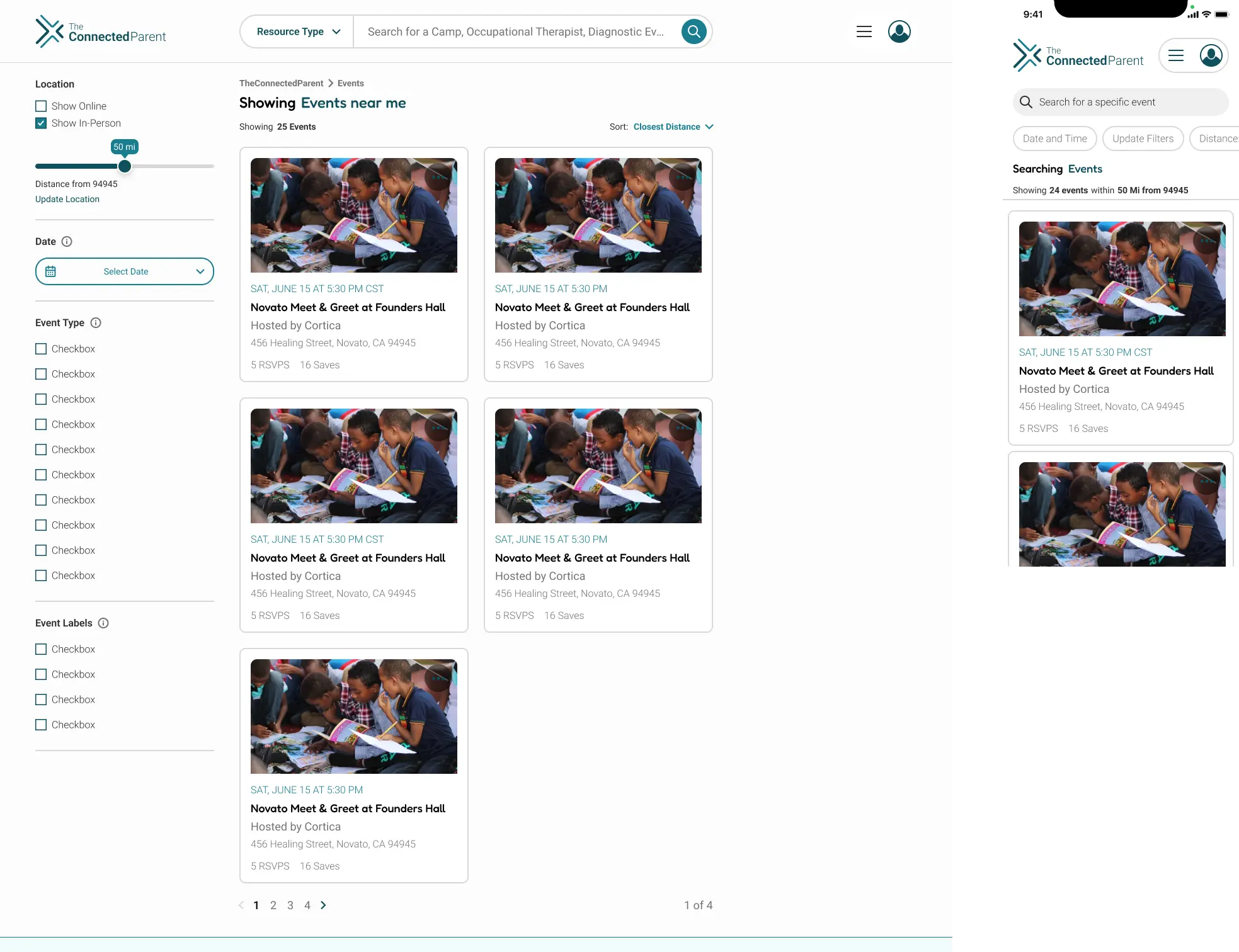
Task: Uncheck the Show In-Person filter
Action: tap(41, 123)
